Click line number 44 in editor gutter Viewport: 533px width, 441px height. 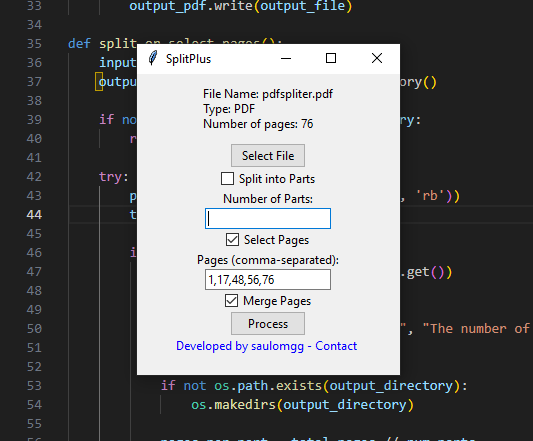click(x=34, y=215)
